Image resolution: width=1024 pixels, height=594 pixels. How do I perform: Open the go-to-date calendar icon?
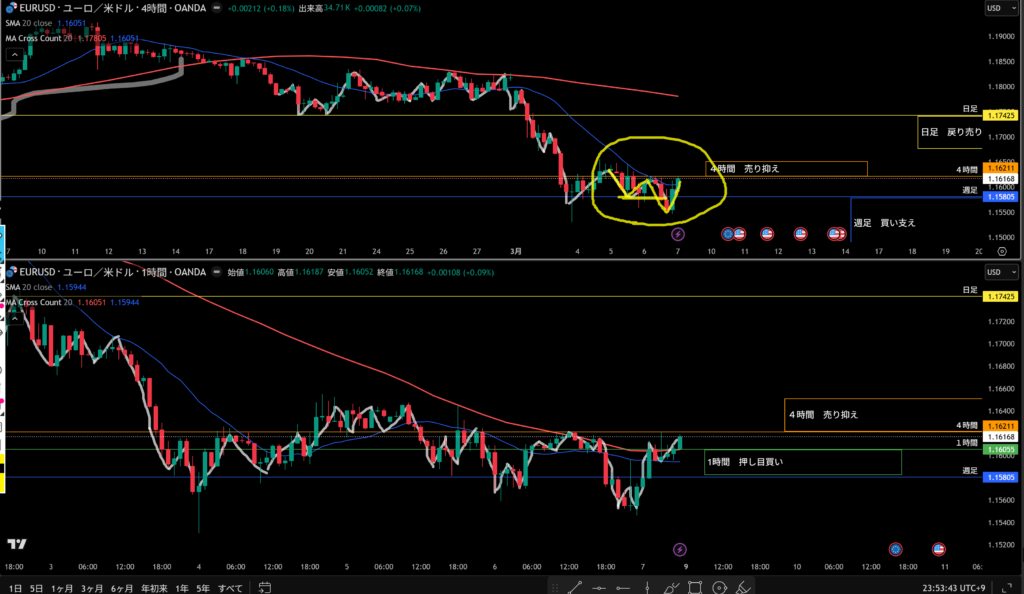[264, 587]
